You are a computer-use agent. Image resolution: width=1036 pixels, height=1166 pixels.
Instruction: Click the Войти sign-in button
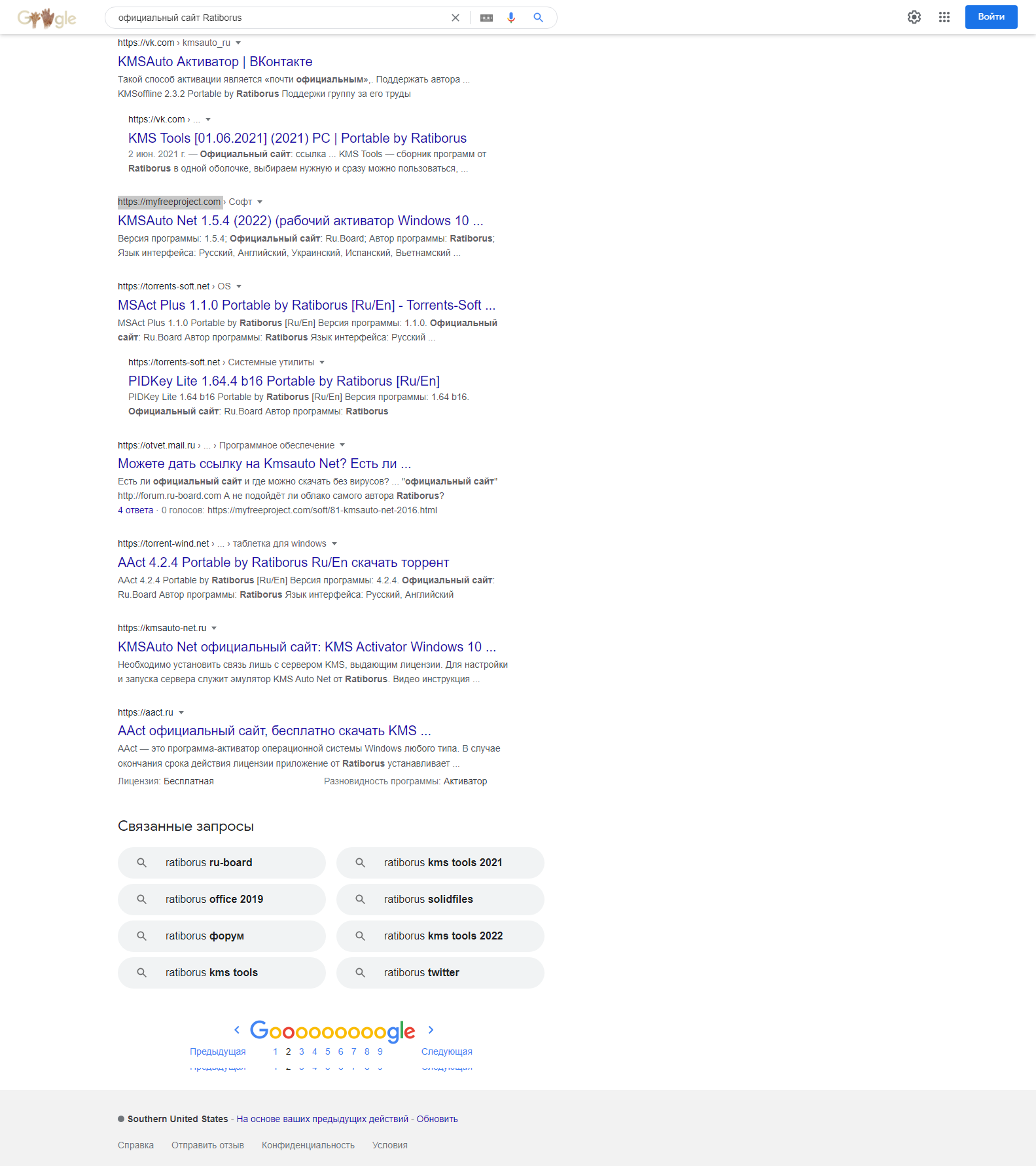pyautogui.click(x=991, y=17)
